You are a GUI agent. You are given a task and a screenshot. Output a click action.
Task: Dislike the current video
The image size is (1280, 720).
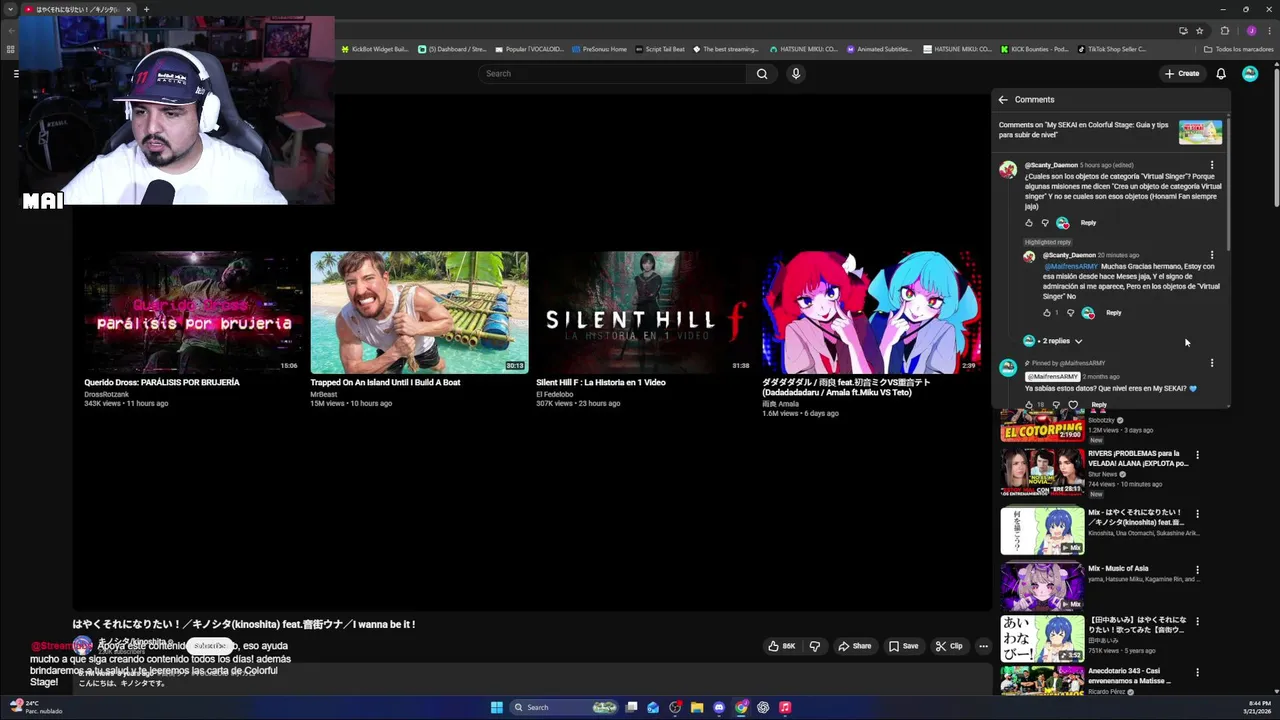click(814, 646)
